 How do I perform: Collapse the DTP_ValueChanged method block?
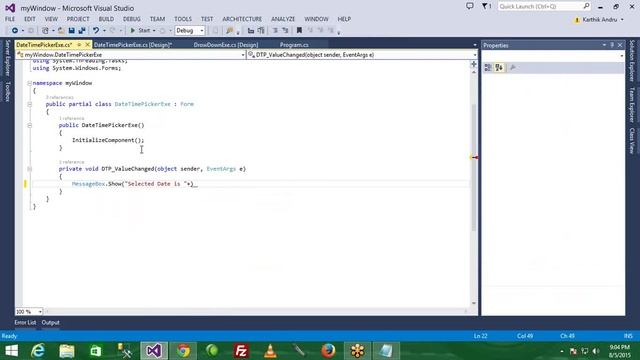pyautogui.click(x=29, y=169)
